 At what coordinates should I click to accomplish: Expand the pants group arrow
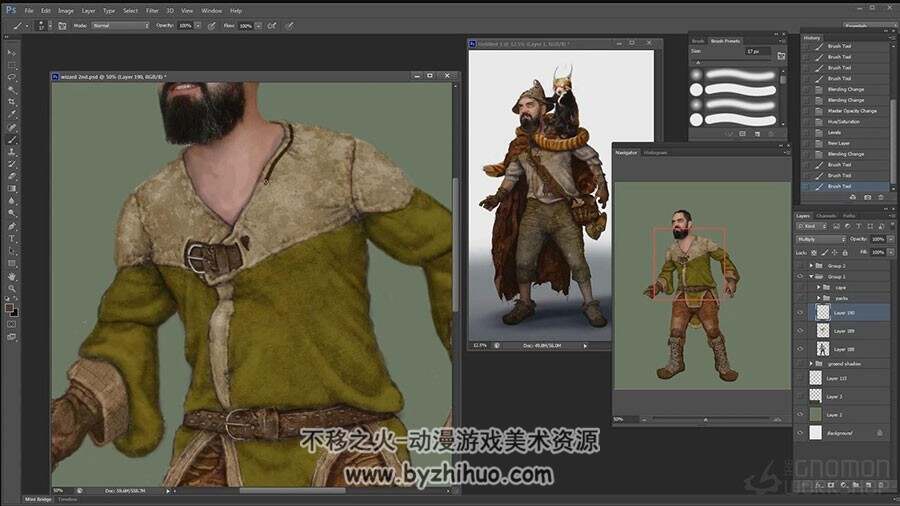[818, 298]
